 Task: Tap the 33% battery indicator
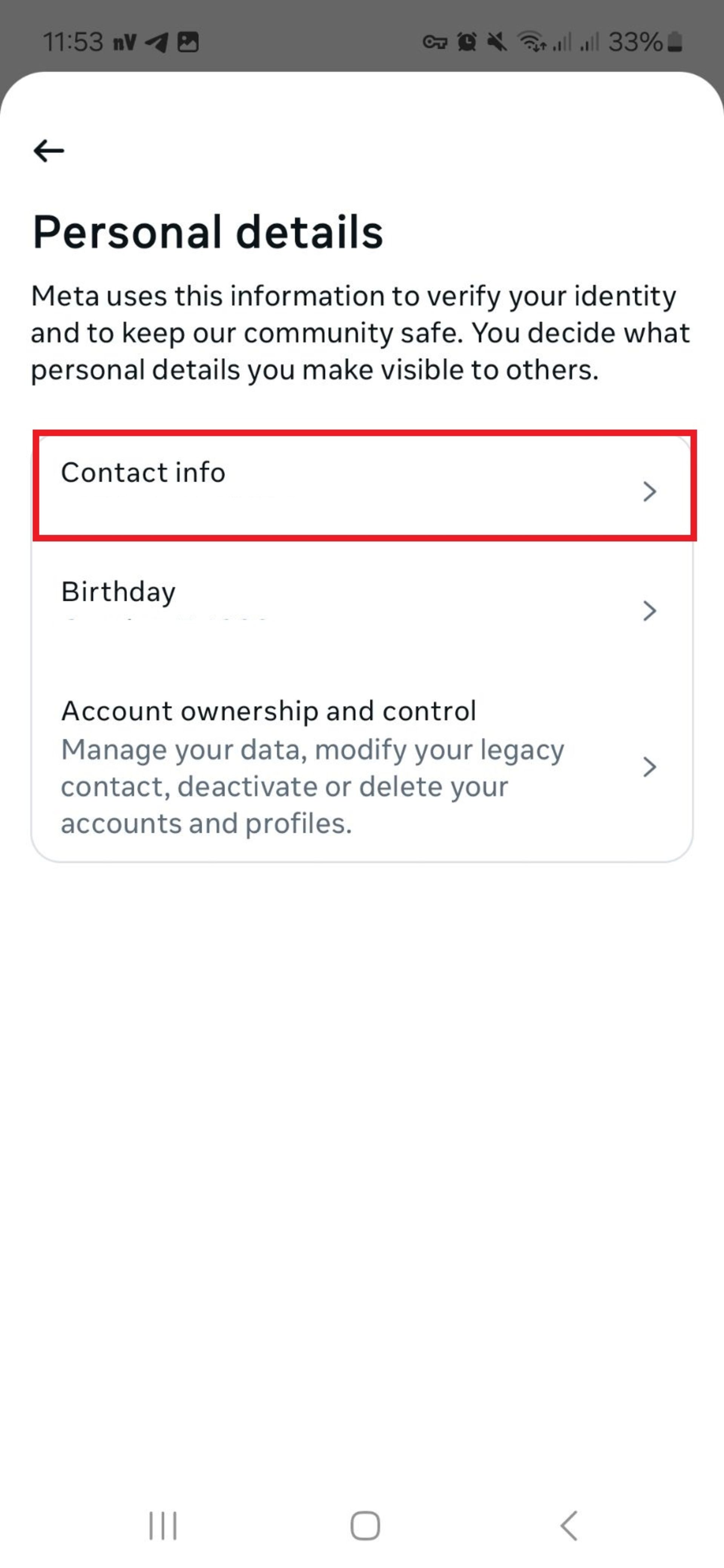pyautogui.click(x=645, y=42)
